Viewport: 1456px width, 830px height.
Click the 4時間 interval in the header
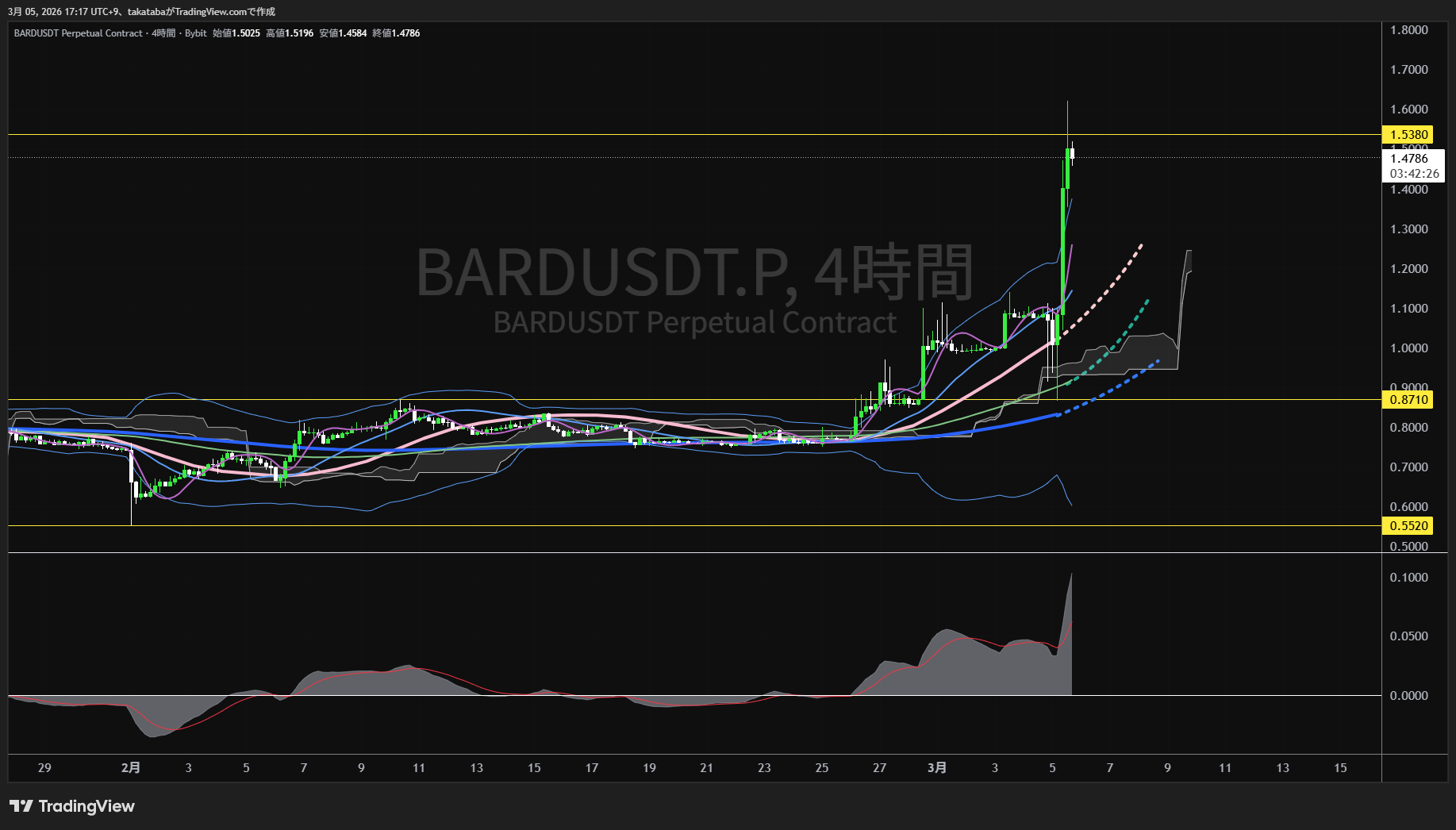click(x=163, y=33)
